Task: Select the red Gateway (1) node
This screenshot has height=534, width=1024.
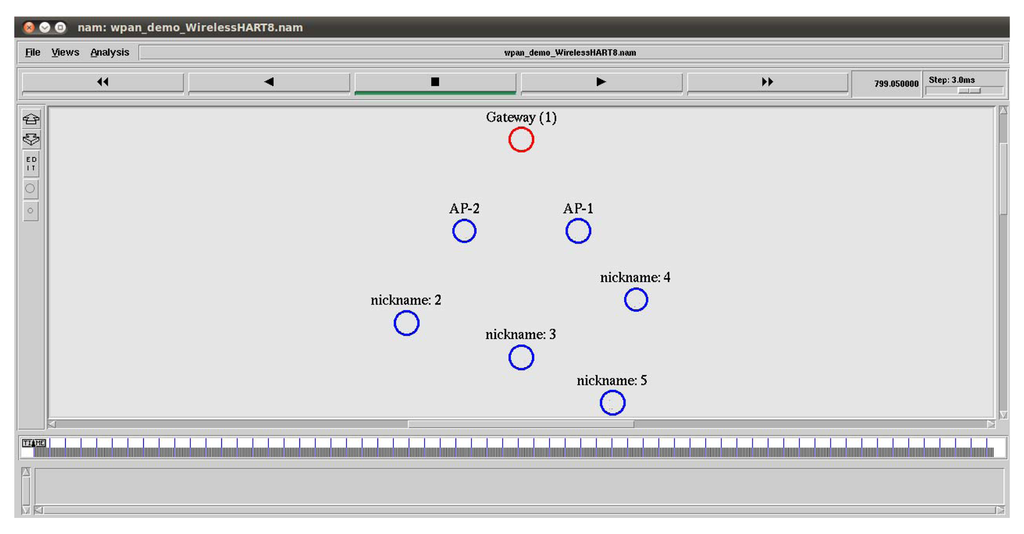Action: 521,140
